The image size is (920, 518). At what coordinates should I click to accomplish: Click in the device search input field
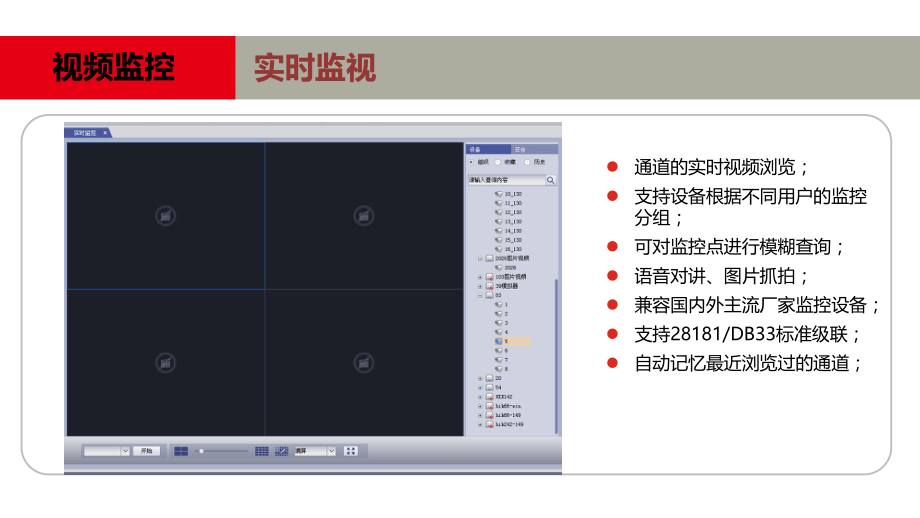click(506, 180)
